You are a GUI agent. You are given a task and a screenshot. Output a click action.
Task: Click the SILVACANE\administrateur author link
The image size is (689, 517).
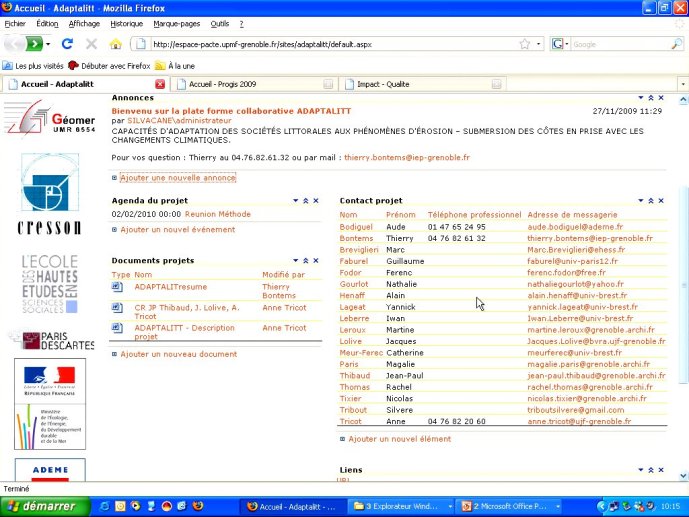(x=179, y=120)
